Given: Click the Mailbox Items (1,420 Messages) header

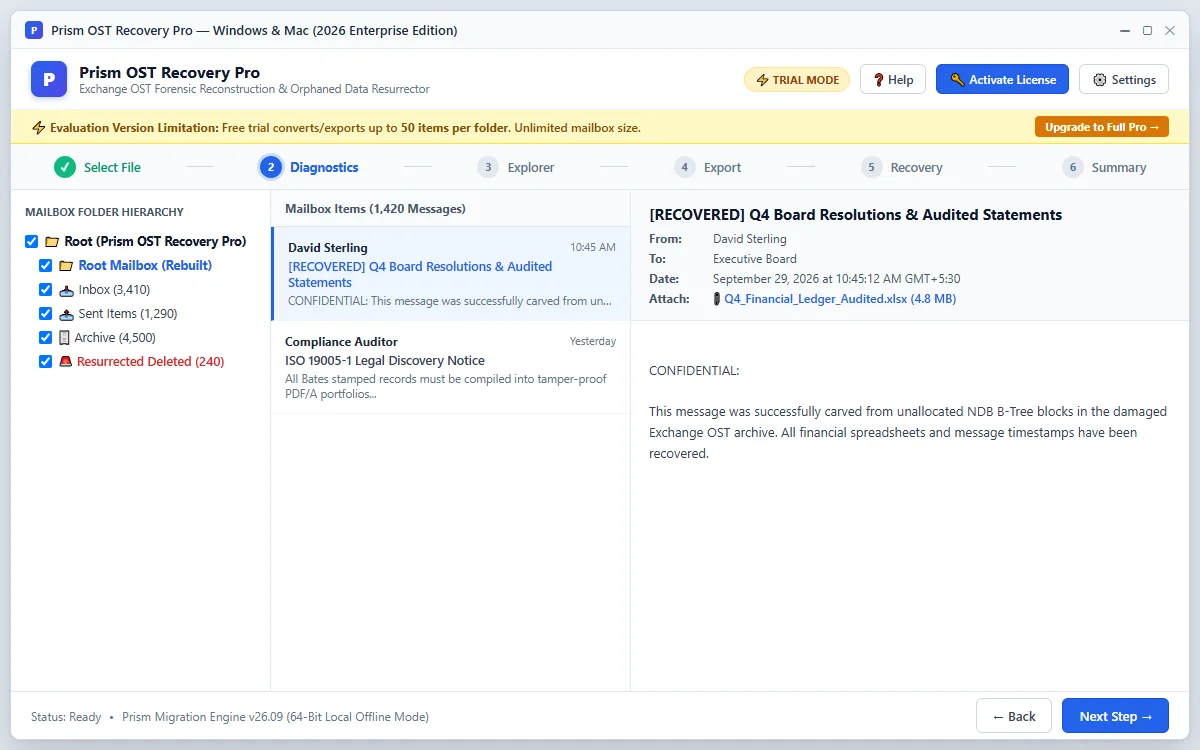Looking at the screenshot, I should click(x=375, y=209).
